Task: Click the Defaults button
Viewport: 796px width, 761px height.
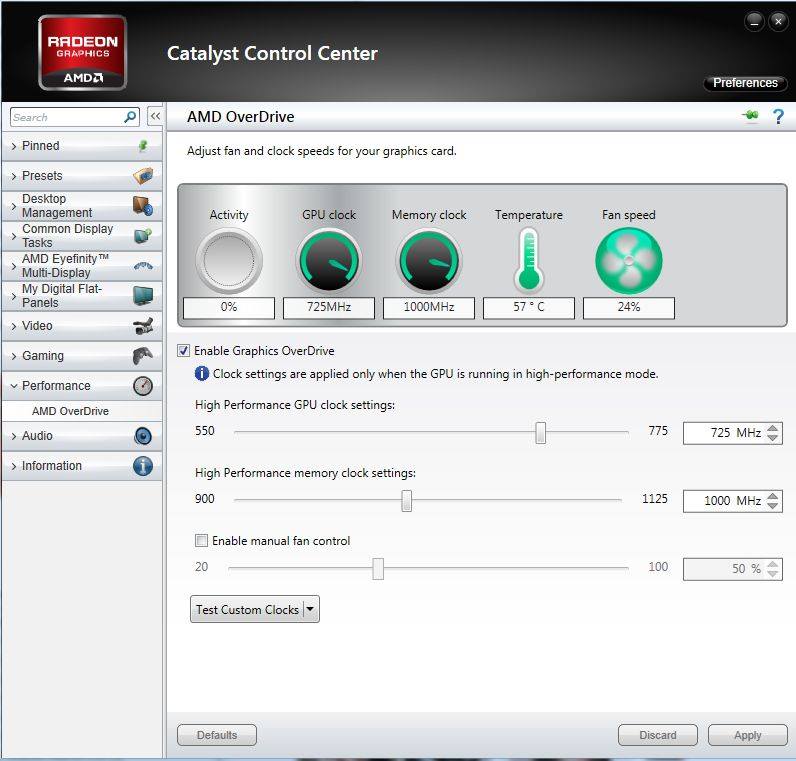Action: (x=217, y=735)
